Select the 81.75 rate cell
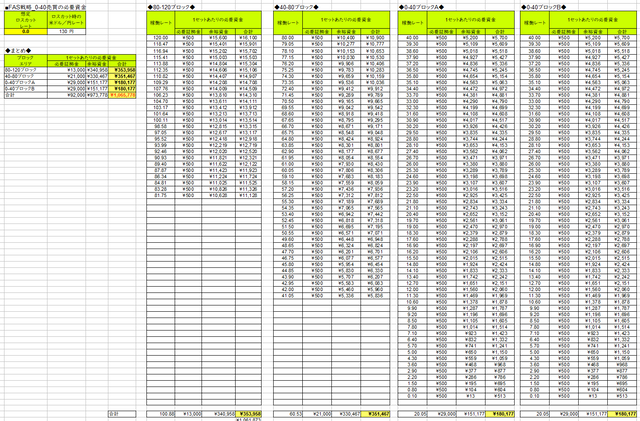The width and height of the screenshot is (640, 421). point(161,195)
